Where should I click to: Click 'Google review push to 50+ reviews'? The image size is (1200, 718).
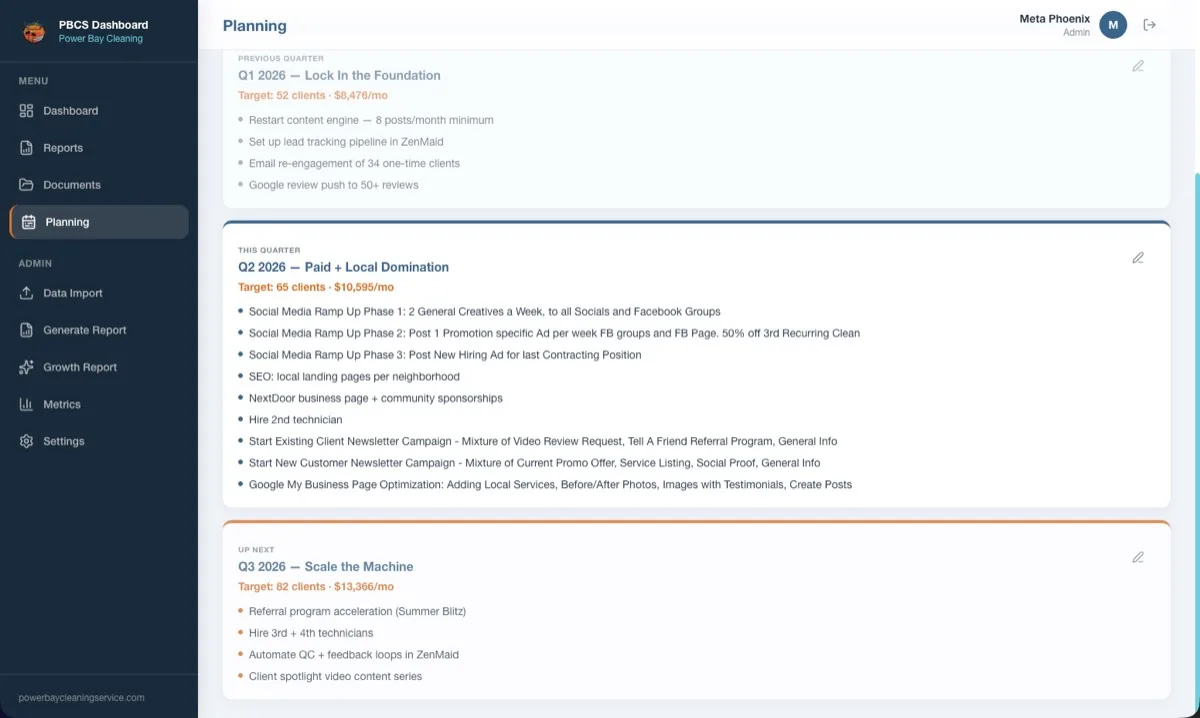pos(333,185)
